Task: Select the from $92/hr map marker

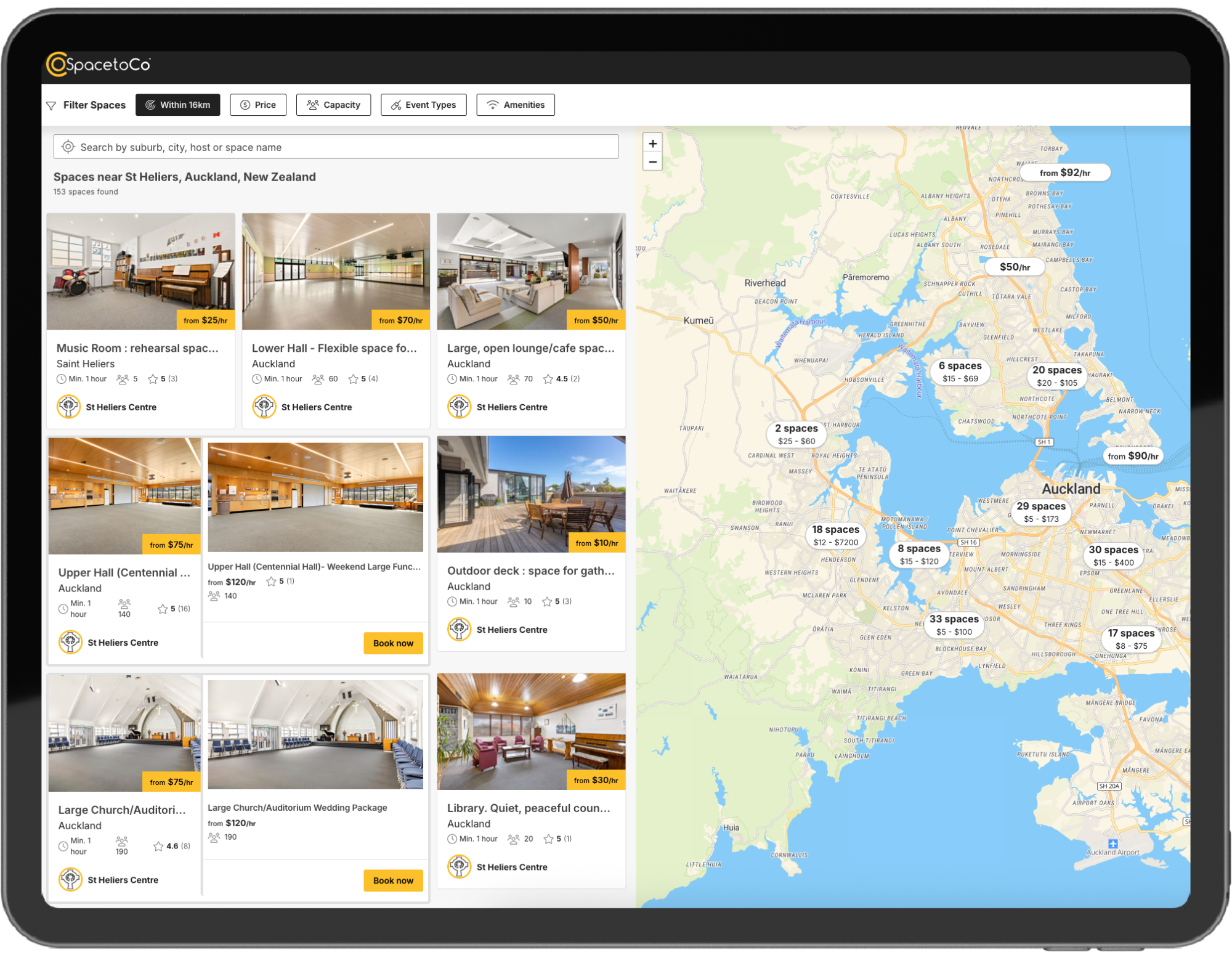Action: point(1065,173)
